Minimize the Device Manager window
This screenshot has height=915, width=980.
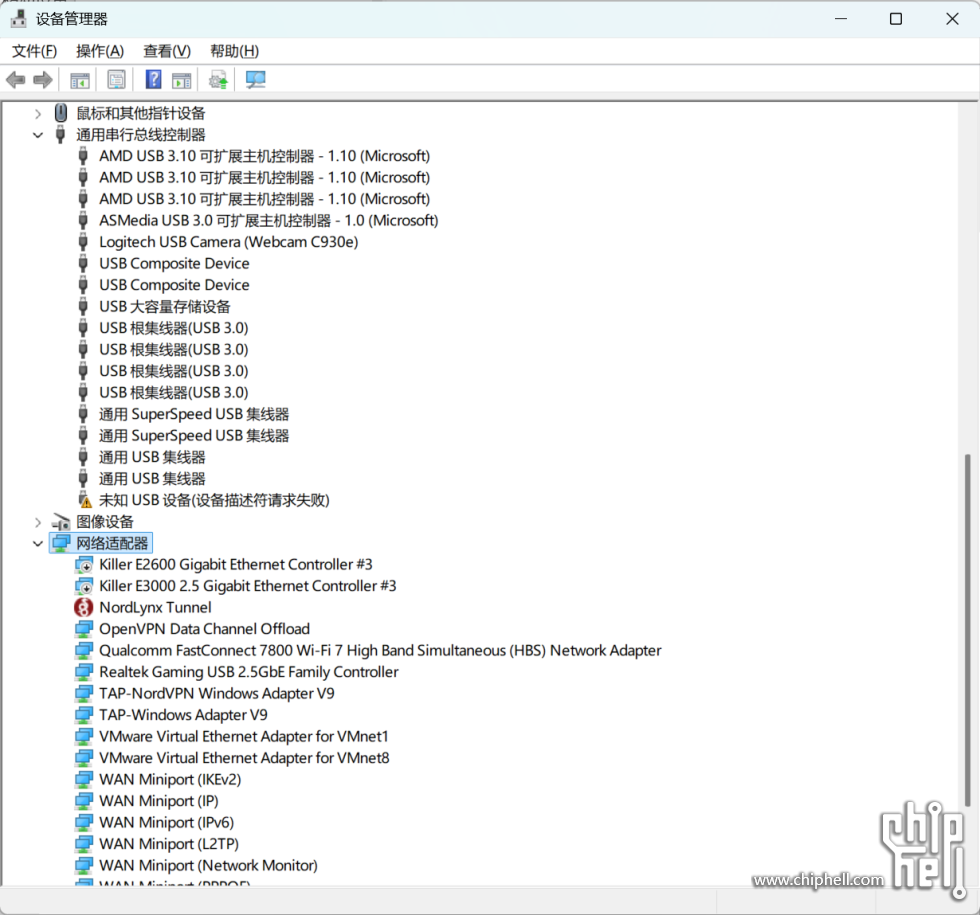(x=841, y=19)
